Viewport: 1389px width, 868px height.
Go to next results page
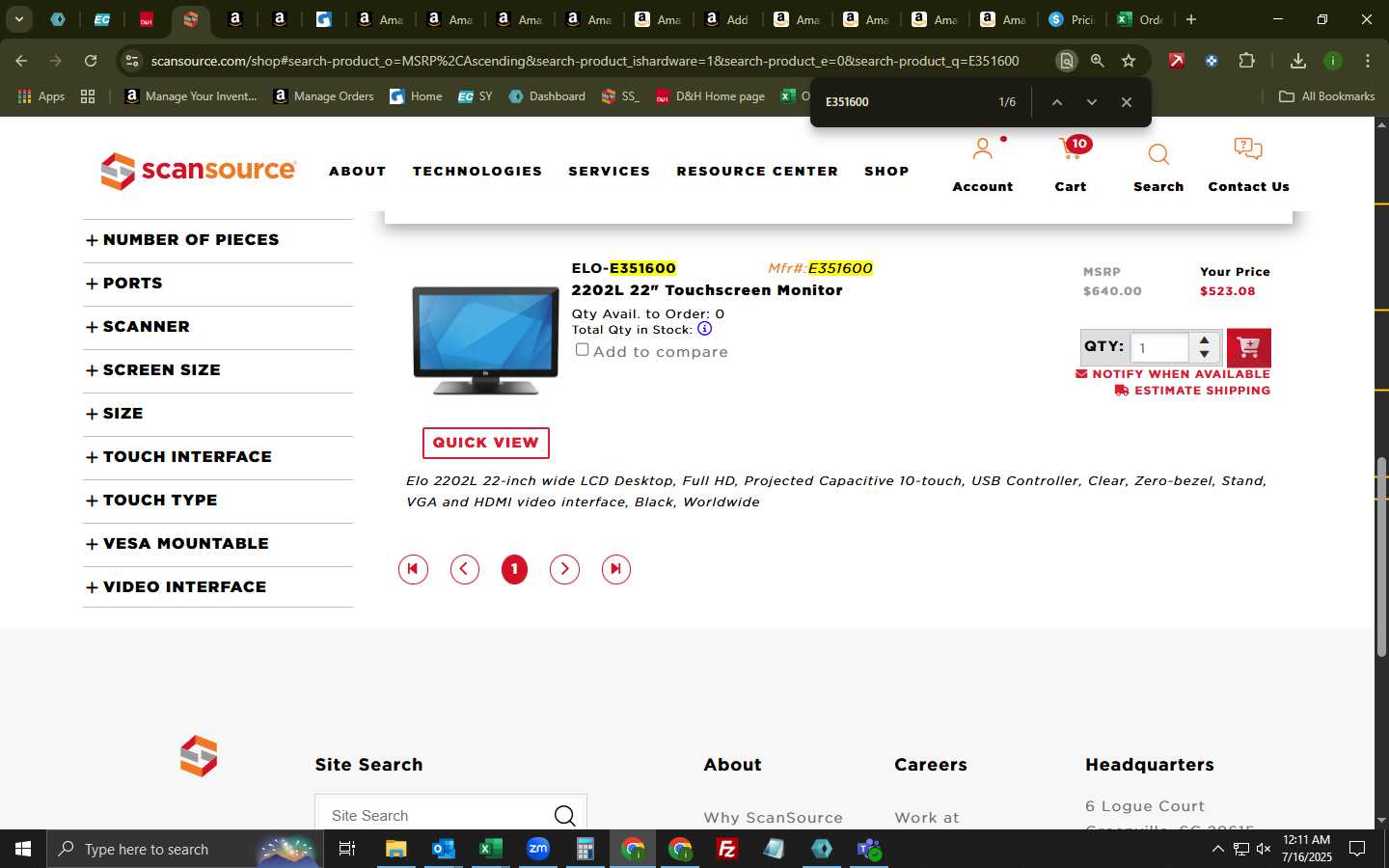[564, 569]
